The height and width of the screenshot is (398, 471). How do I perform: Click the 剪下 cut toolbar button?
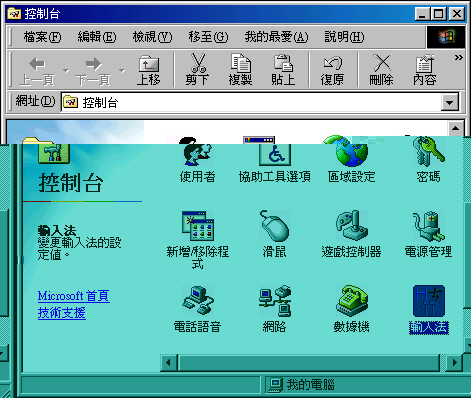197,69
